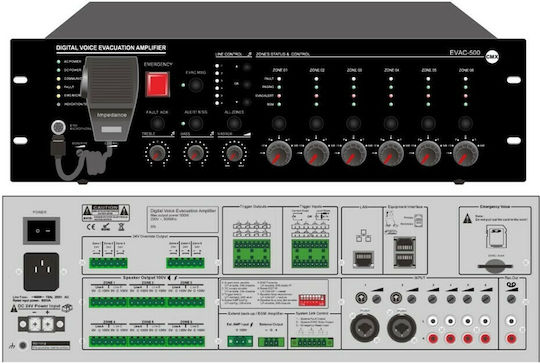
Task: Click the DC 24V power input terminals
Action: coord(41,324)
